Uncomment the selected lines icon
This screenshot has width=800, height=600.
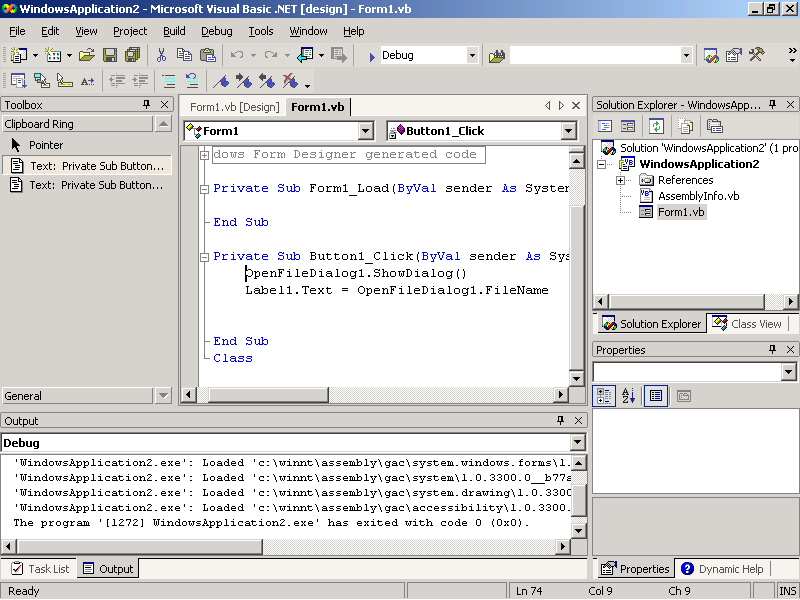(x=192, y=81)
